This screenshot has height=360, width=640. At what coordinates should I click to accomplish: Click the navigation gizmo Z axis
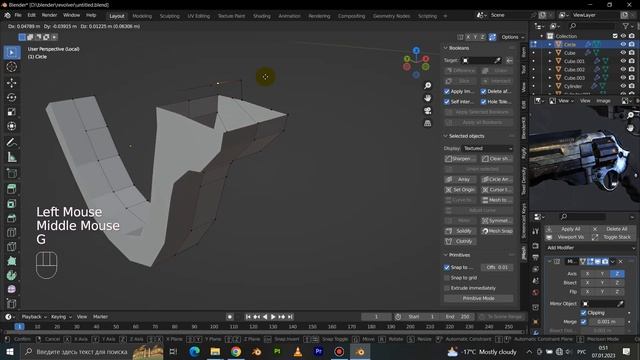(416, 51)
